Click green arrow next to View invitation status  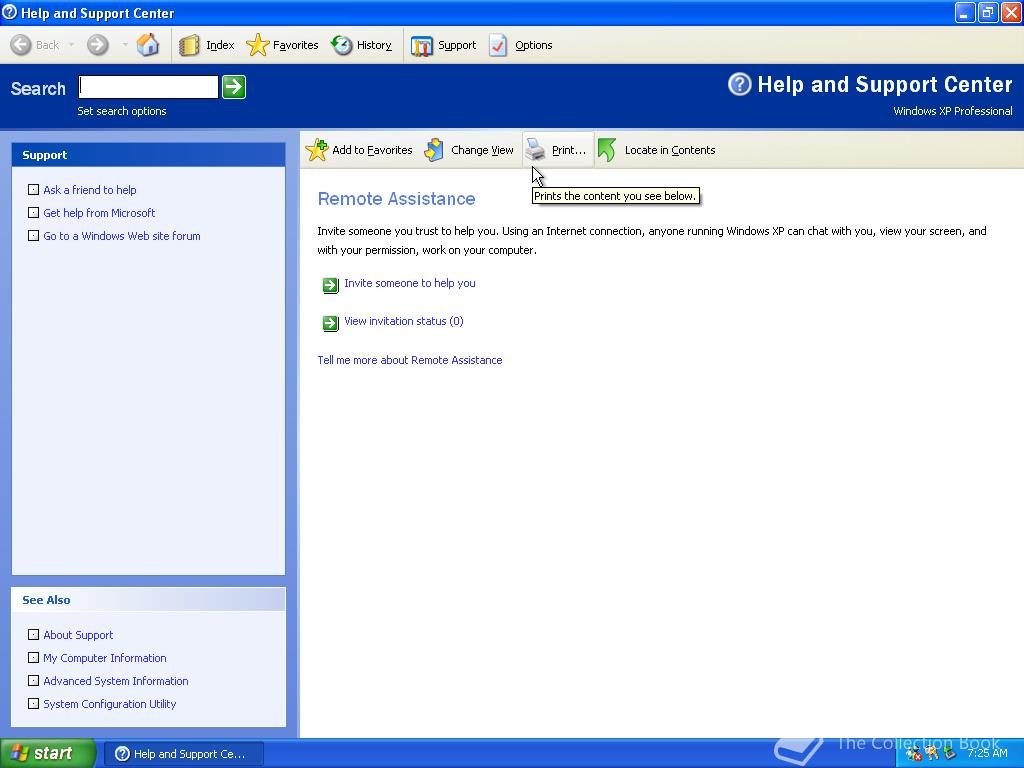[331, 323]
